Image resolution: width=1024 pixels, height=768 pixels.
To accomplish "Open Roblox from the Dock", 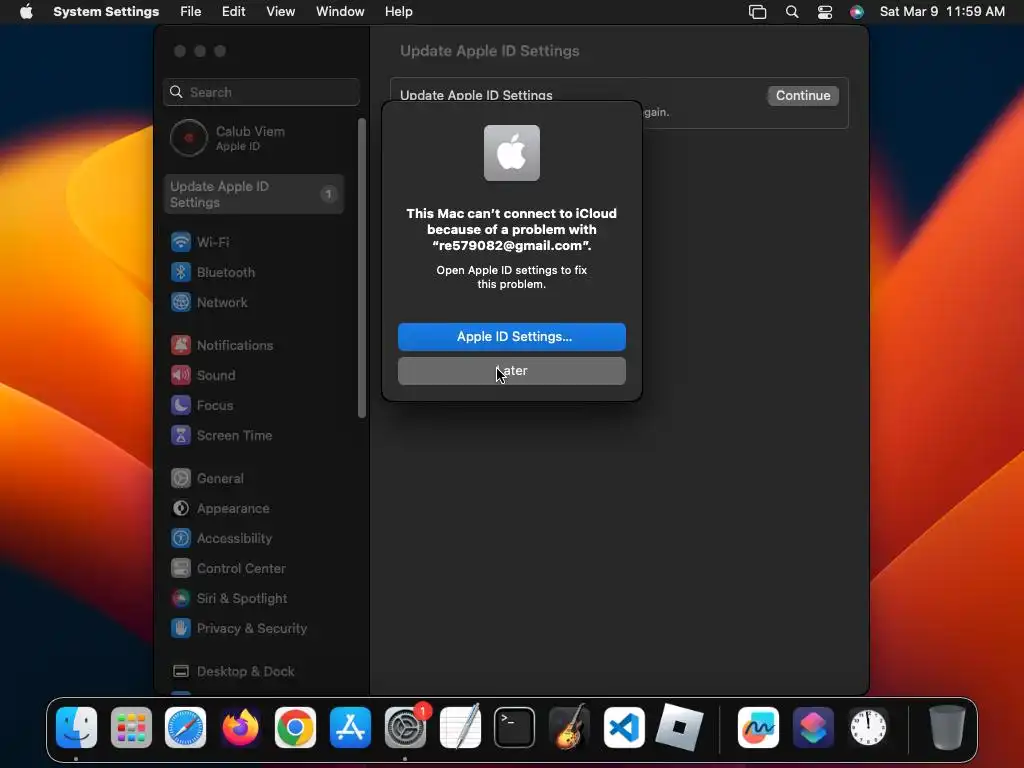I will [679, 727].
